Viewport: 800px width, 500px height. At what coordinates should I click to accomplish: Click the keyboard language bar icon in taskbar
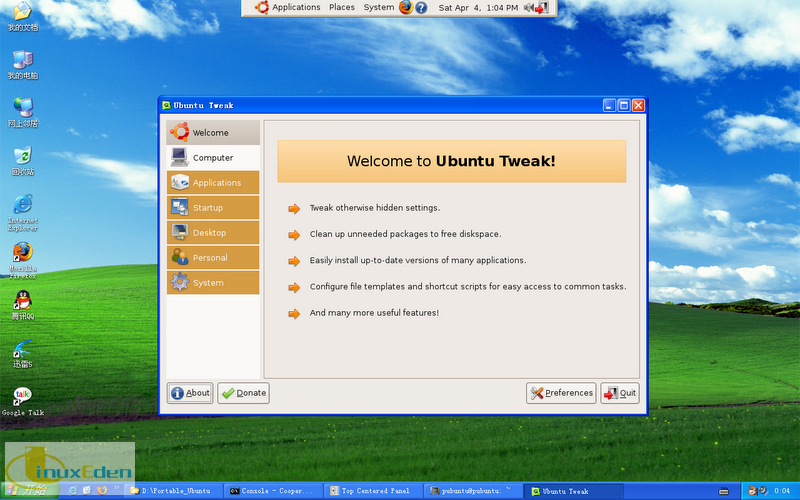click(723, 491)
